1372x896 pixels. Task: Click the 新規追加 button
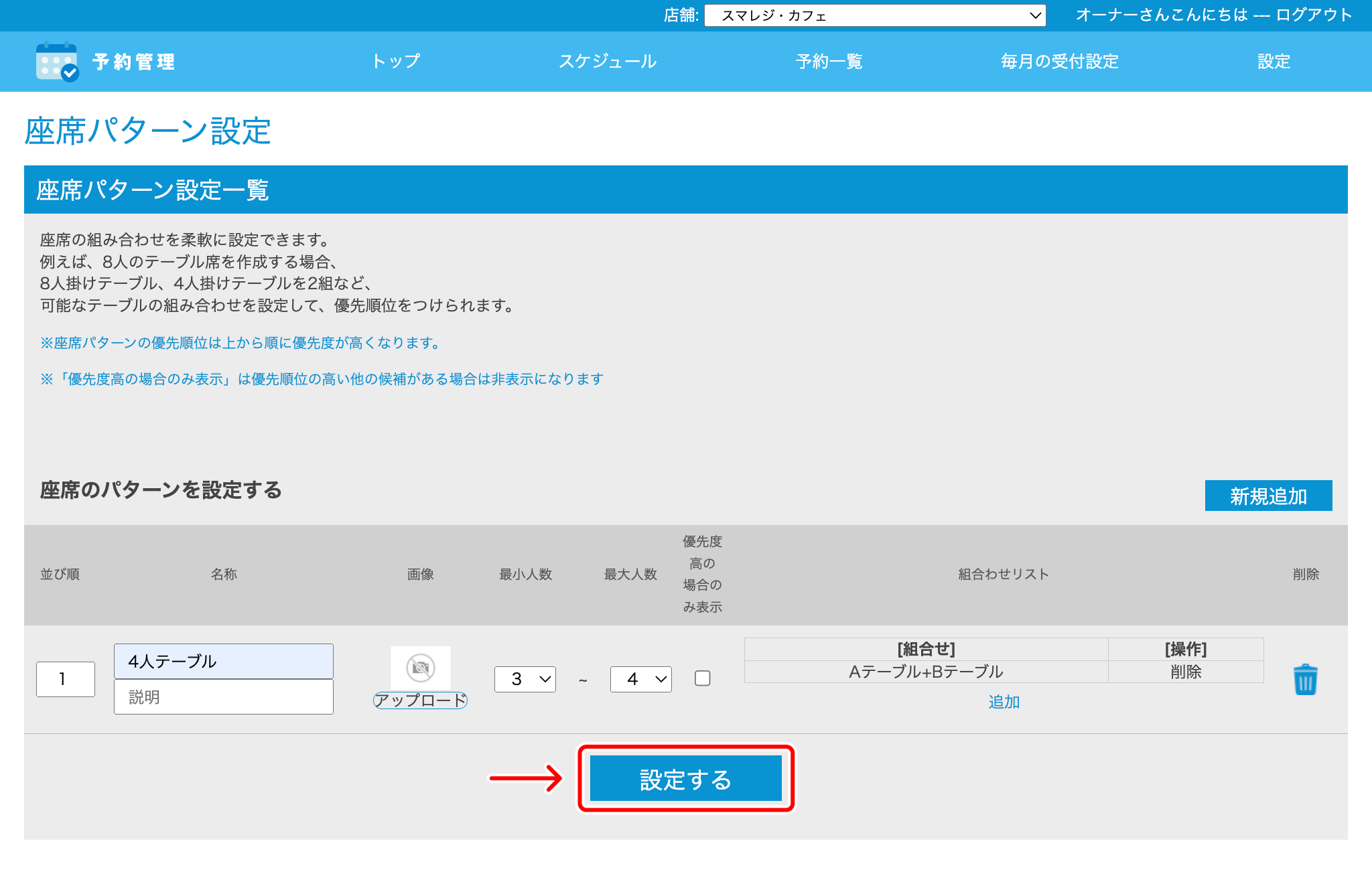coord(1268,496)
